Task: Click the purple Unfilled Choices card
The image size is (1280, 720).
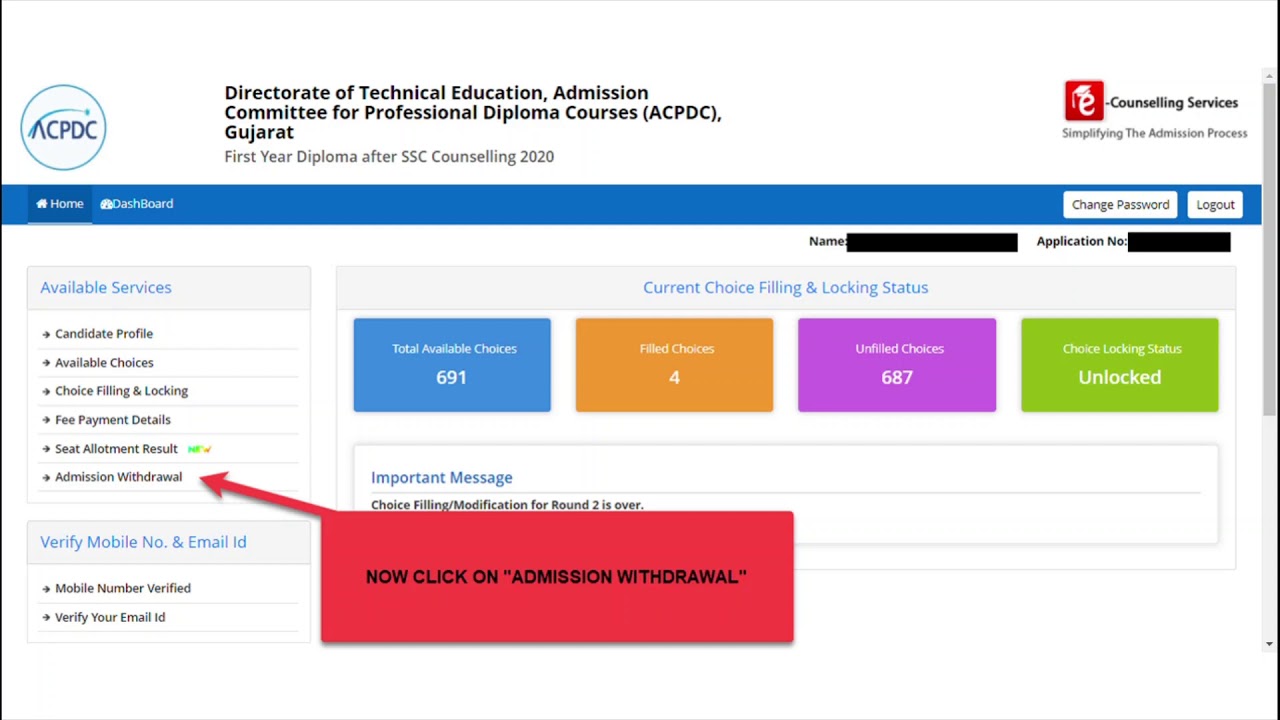Action: point(897,365)
